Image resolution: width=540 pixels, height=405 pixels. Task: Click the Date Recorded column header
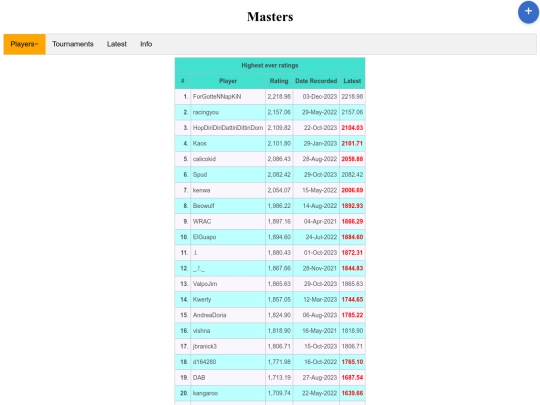pos(316,81)
